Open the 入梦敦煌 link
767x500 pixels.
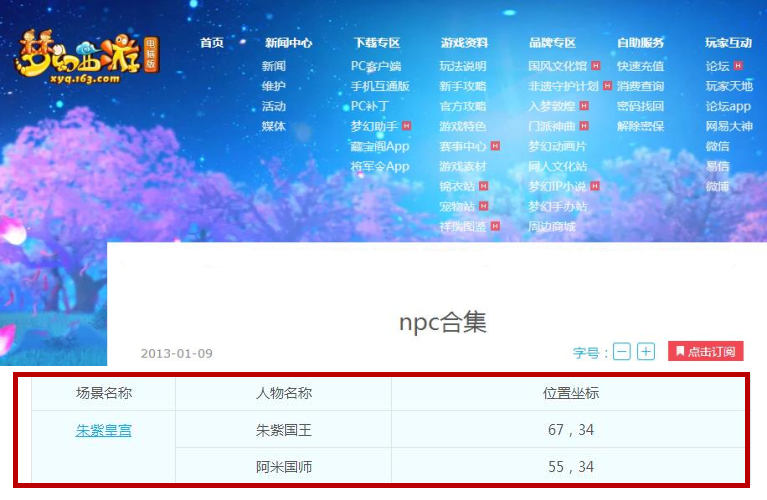pos(552,106)
